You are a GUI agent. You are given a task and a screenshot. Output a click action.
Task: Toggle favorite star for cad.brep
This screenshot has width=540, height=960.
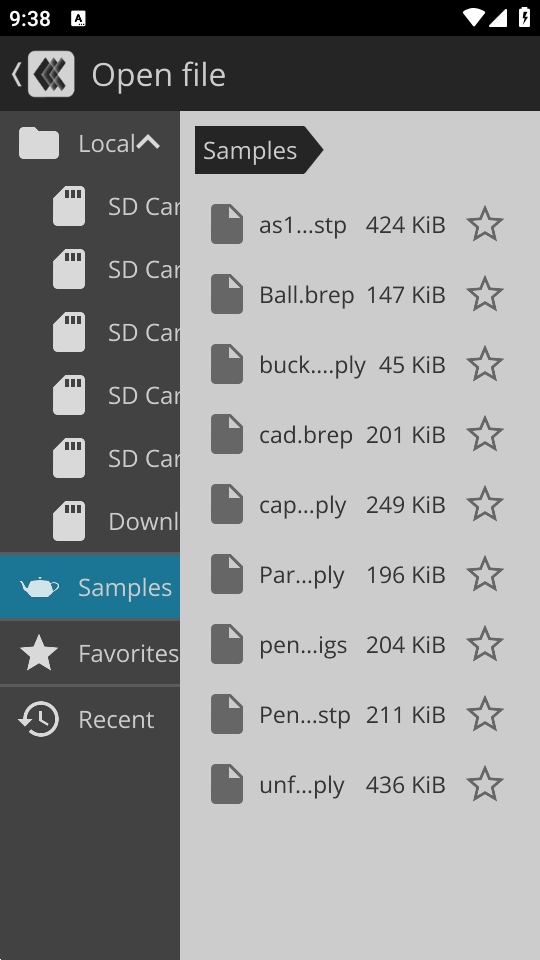point(485,433)
